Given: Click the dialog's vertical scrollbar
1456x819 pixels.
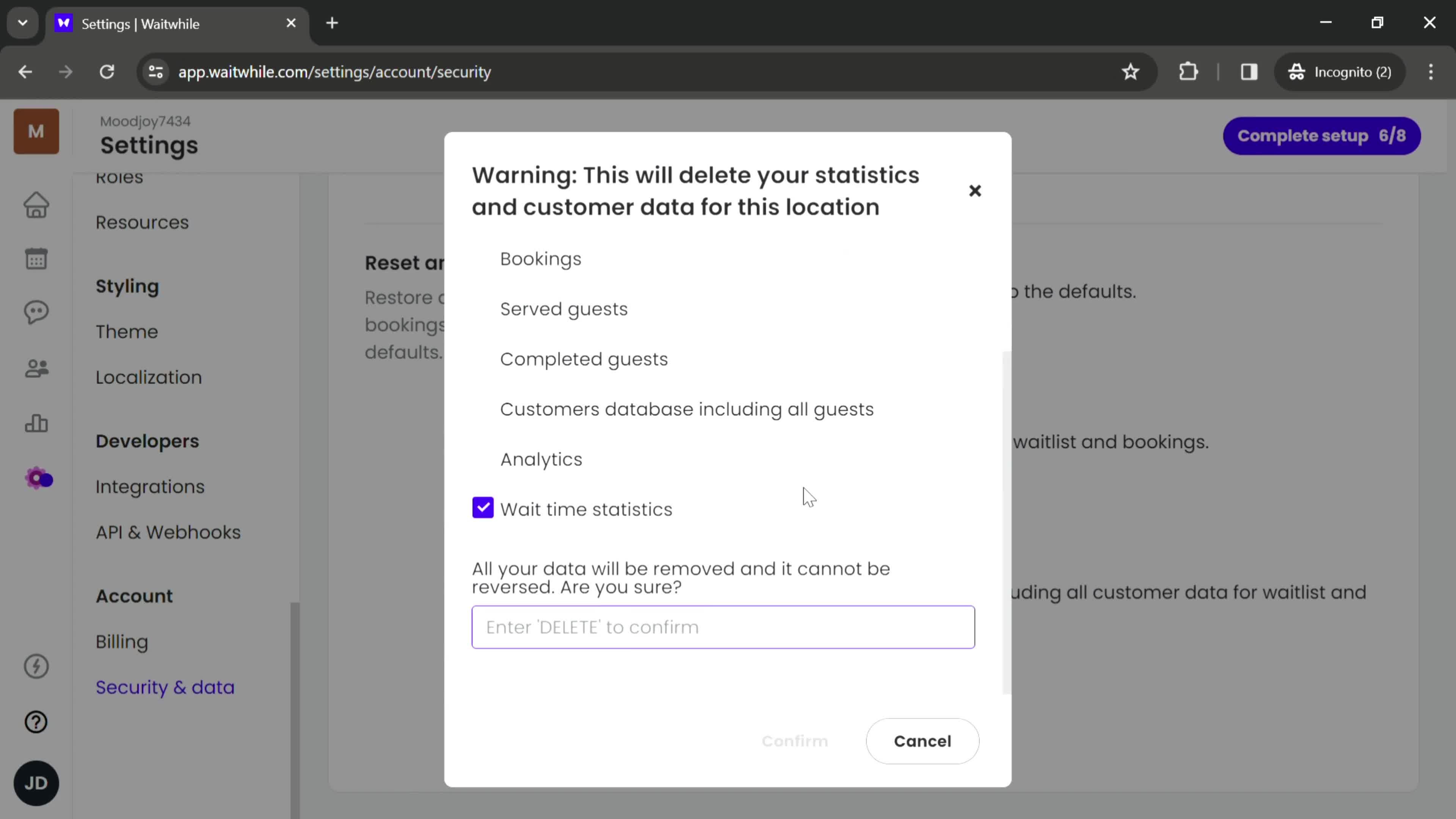Looking at the screenshot, I should coord(1006,522).
